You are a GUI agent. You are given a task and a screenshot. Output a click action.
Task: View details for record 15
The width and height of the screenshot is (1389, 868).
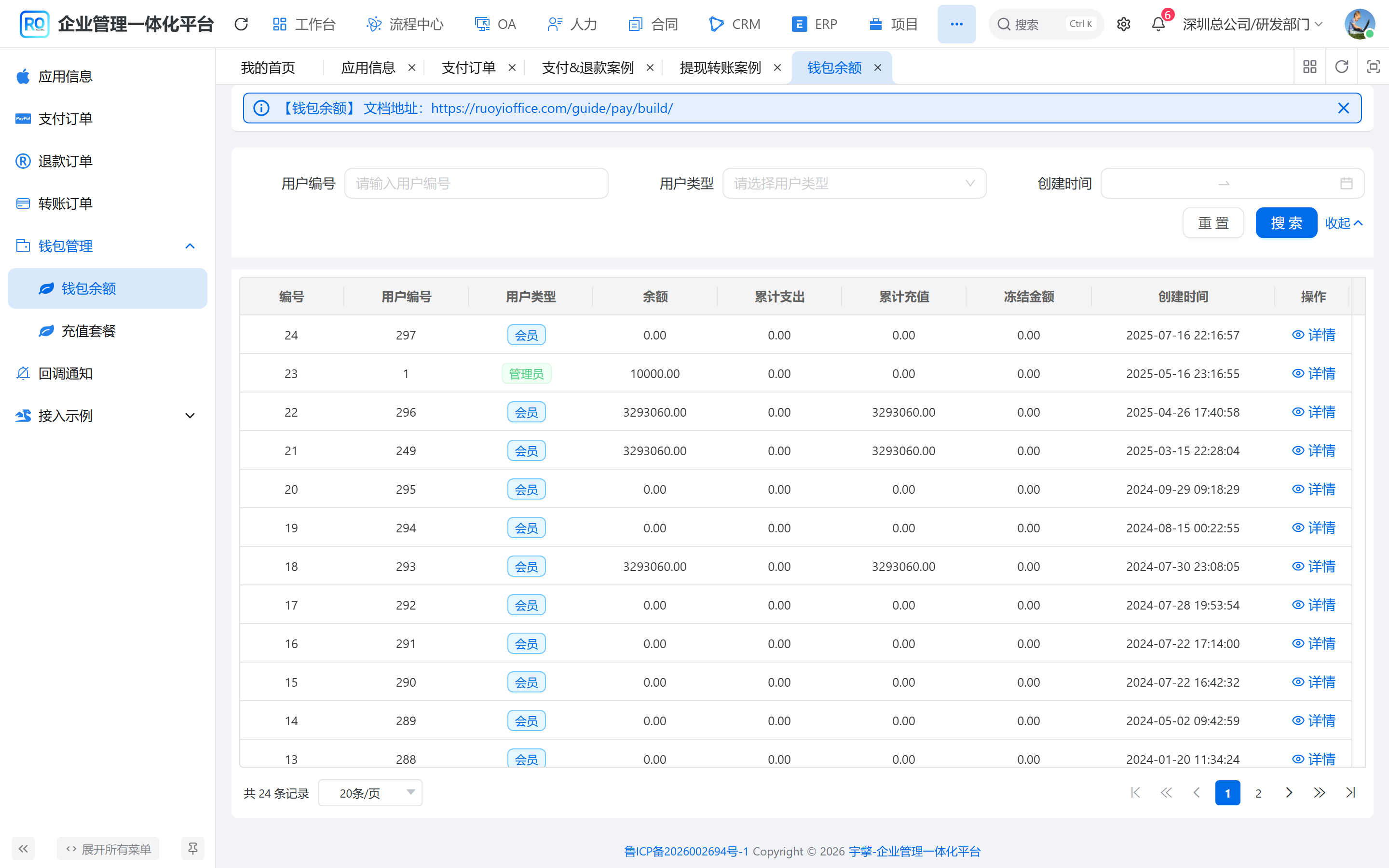(1313, 682)
